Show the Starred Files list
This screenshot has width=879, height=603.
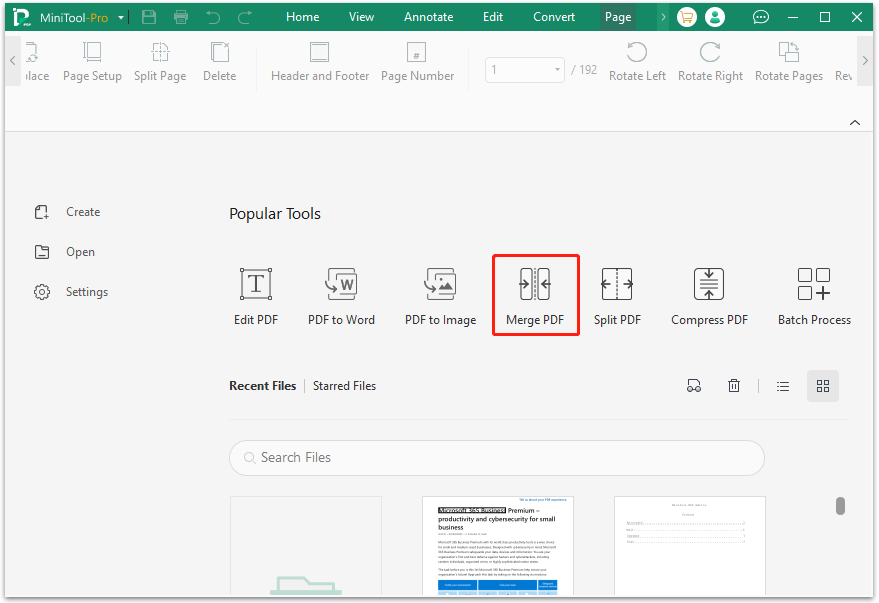[344, 386]
